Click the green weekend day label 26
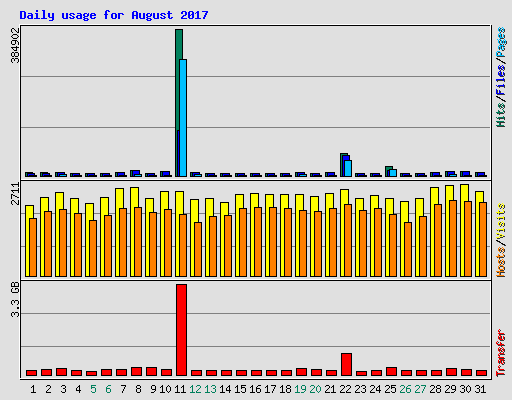This screenshot has width=512, height=400. [x=405, y=389]
